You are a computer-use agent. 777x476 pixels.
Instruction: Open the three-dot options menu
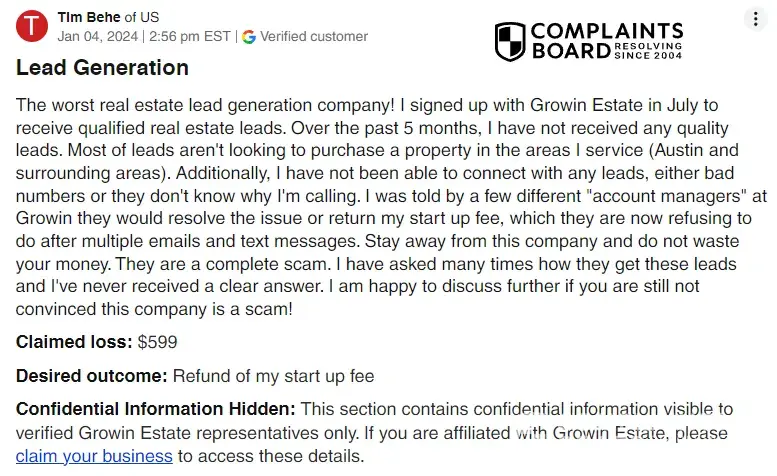pos(755,20)
